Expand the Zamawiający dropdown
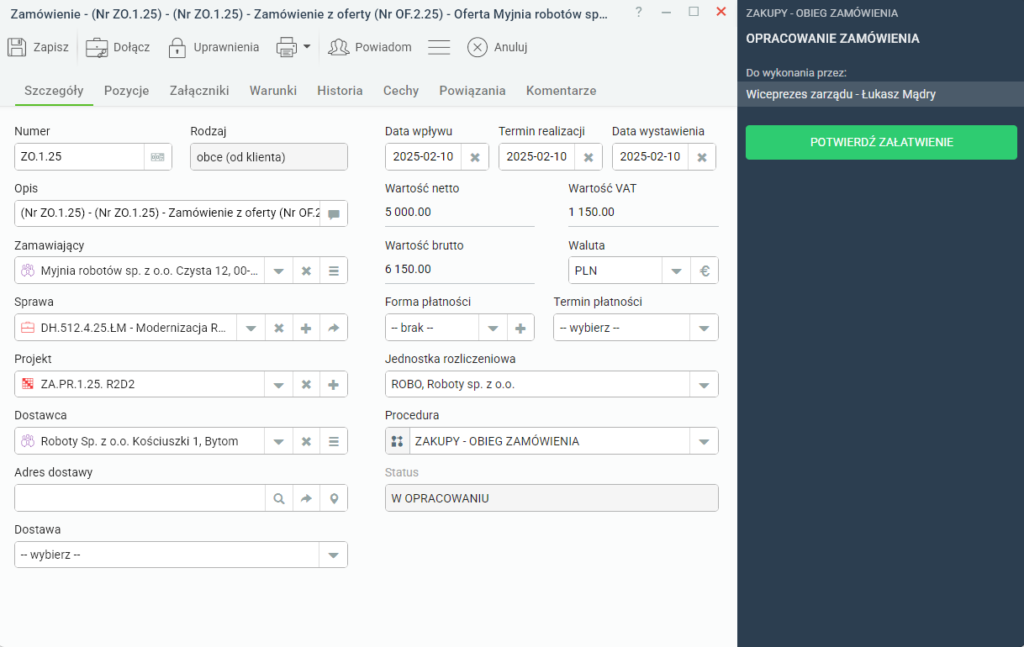1024x647 pixels. coord(279,271)
